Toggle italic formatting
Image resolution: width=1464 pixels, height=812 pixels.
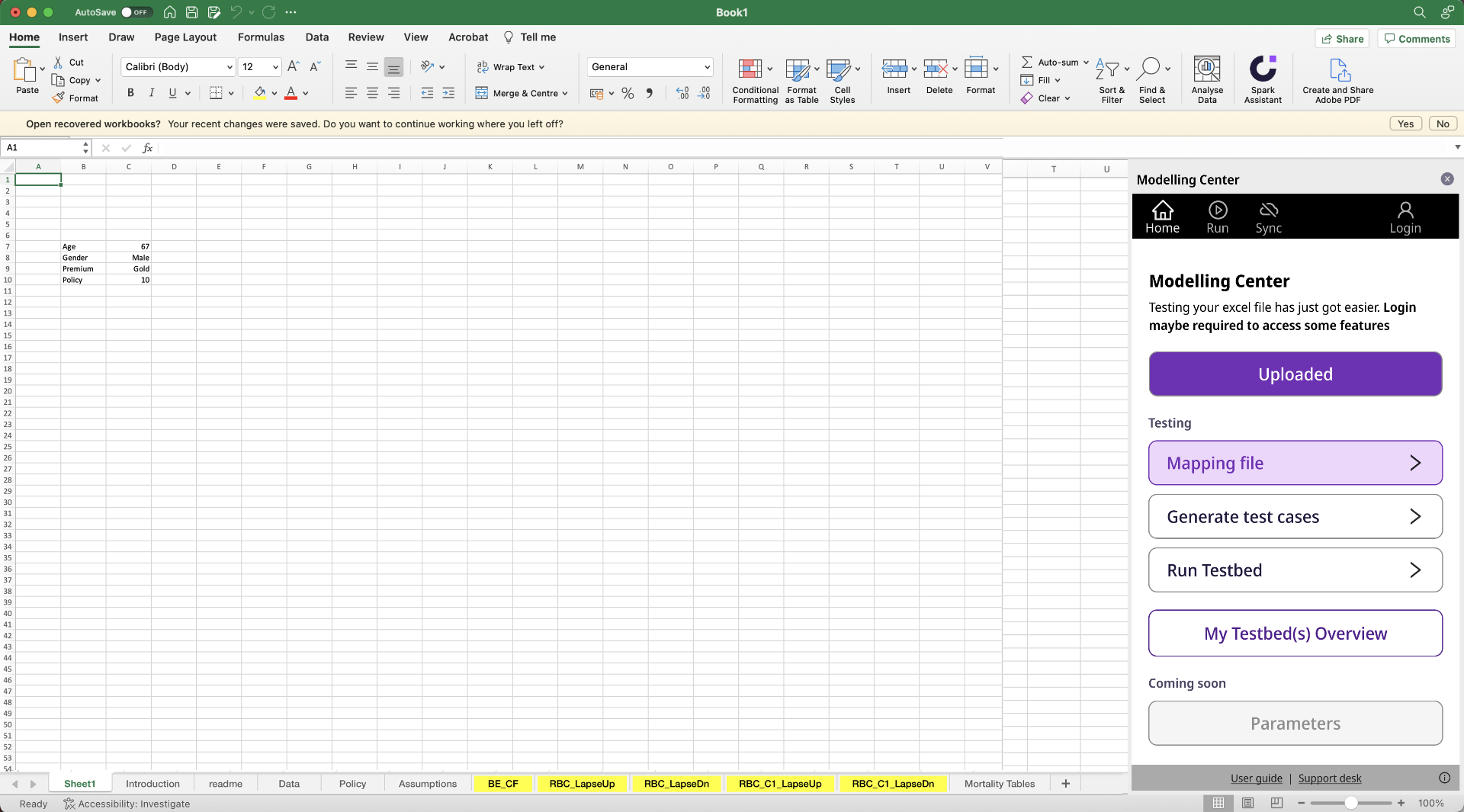(x=152, y=93)
